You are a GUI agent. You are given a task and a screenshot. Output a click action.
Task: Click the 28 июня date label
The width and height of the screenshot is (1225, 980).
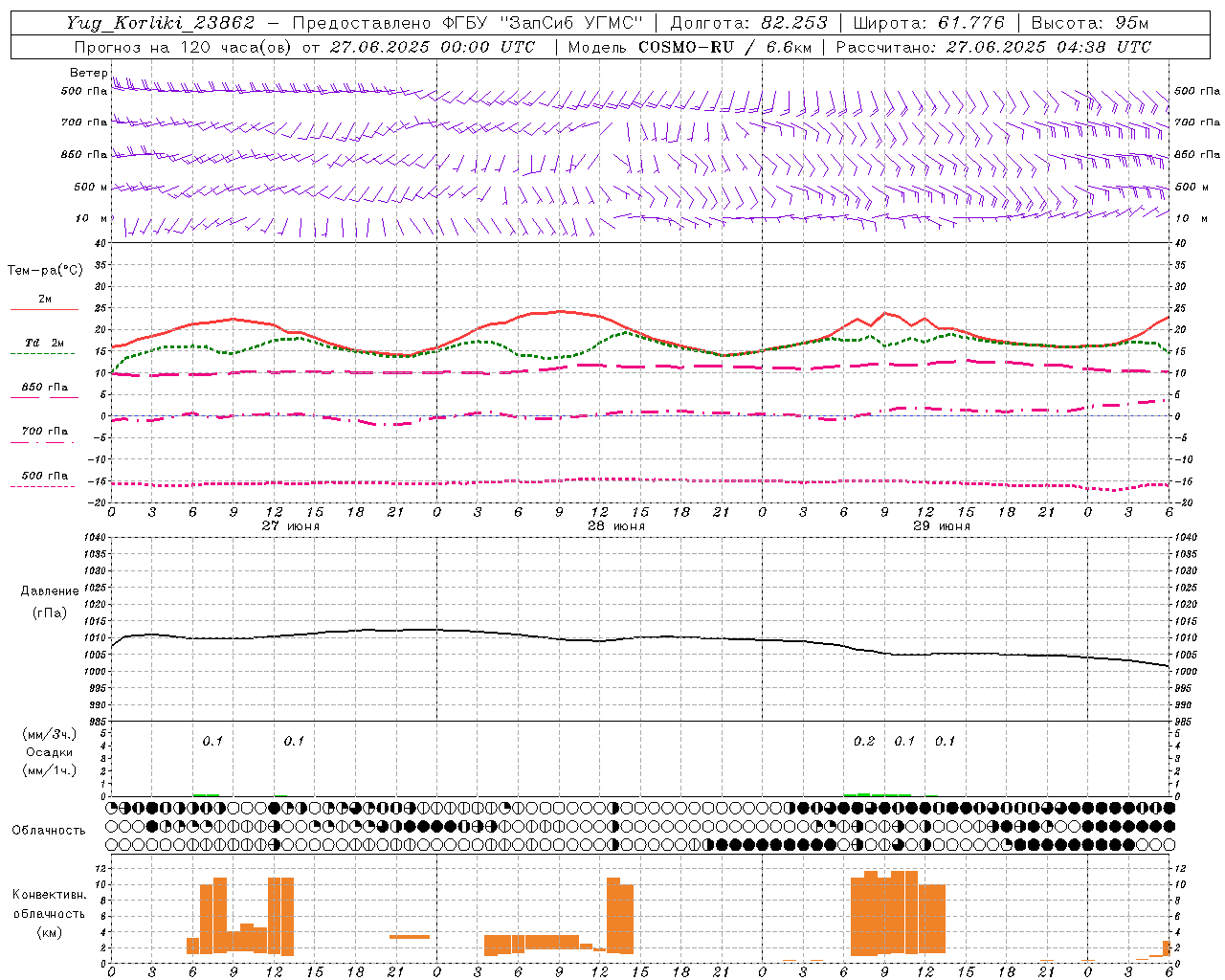(616, 526)
